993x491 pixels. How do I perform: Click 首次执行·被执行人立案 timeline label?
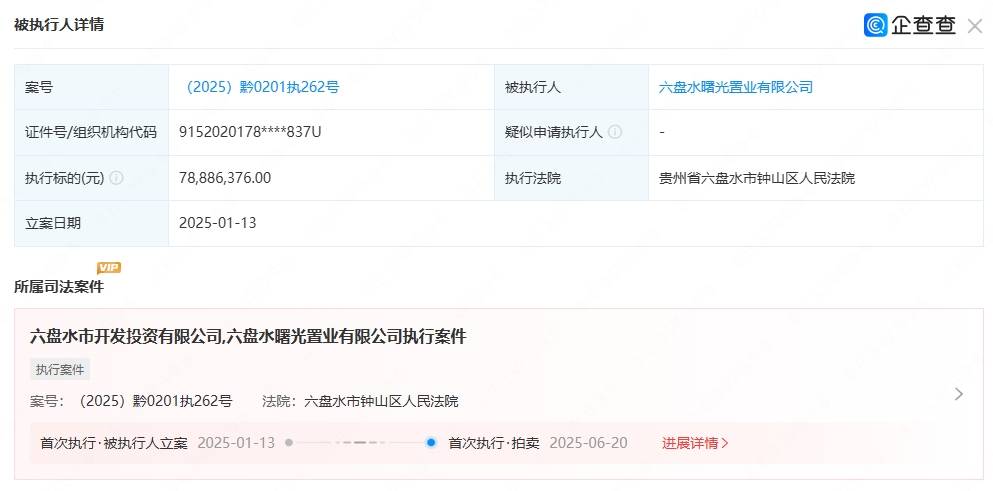114,443
